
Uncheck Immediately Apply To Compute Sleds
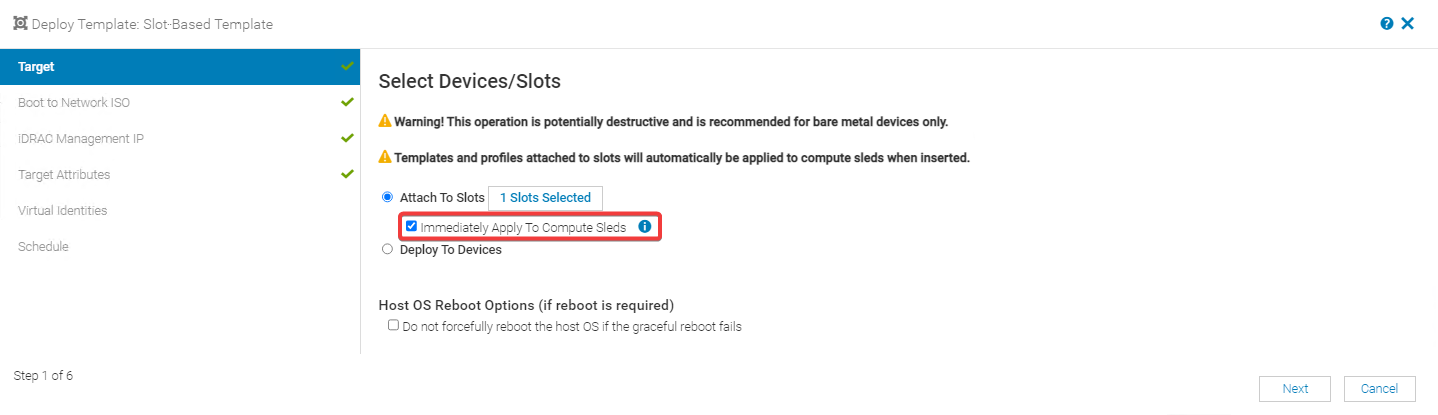[411, 227]
